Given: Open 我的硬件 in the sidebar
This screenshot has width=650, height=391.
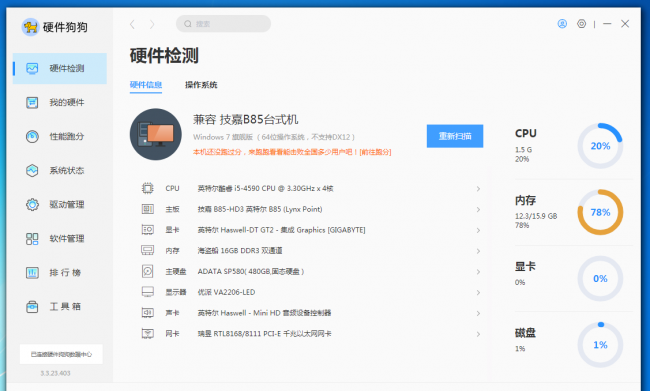Looking at the screenshot, I should 60,102.
